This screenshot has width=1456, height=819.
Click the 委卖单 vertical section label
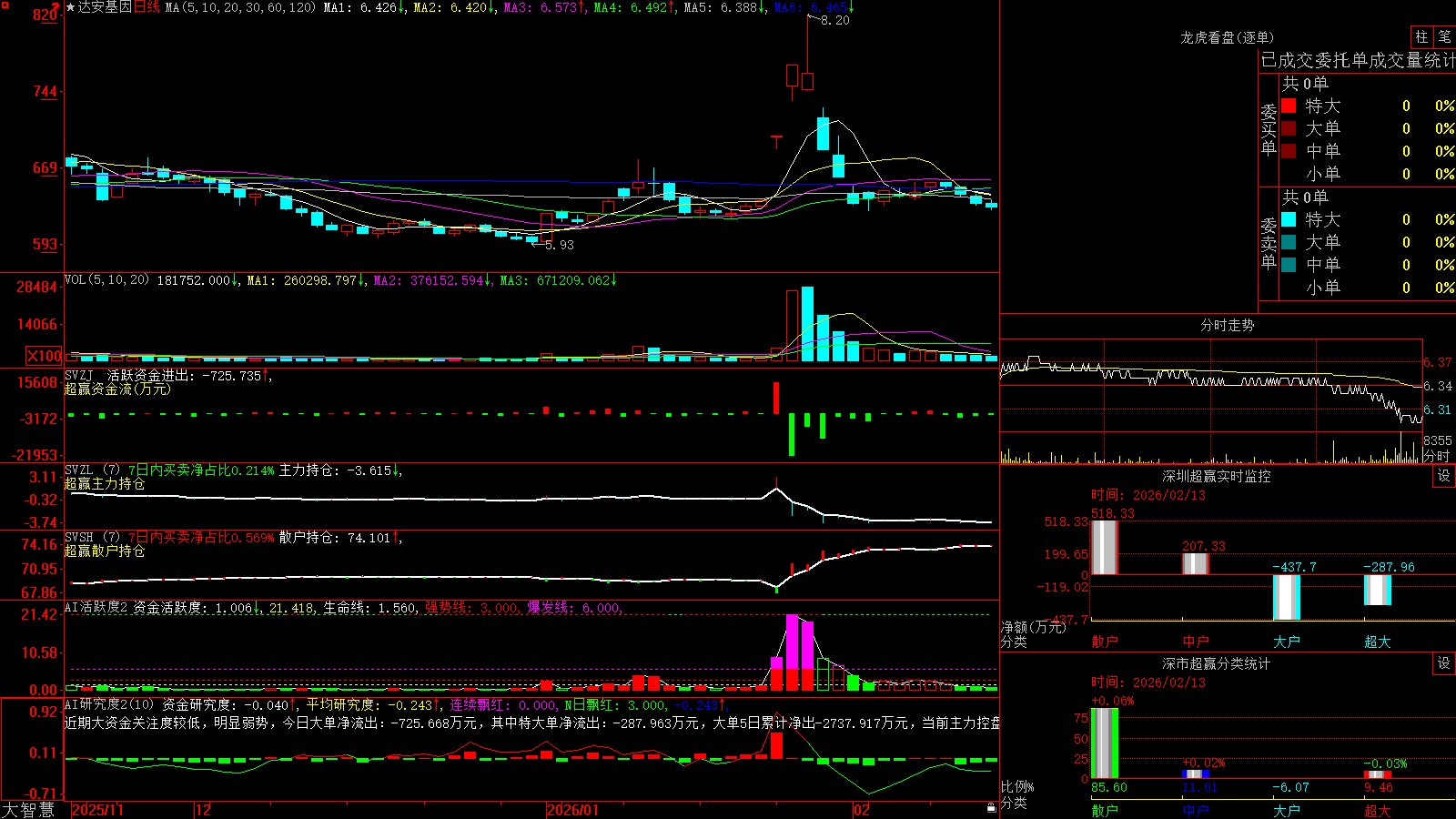coord(1269,243)
